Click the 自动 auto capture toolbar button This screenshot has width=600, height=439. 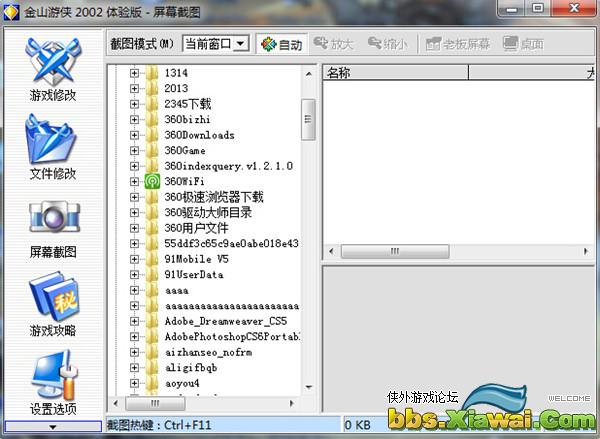281,45
